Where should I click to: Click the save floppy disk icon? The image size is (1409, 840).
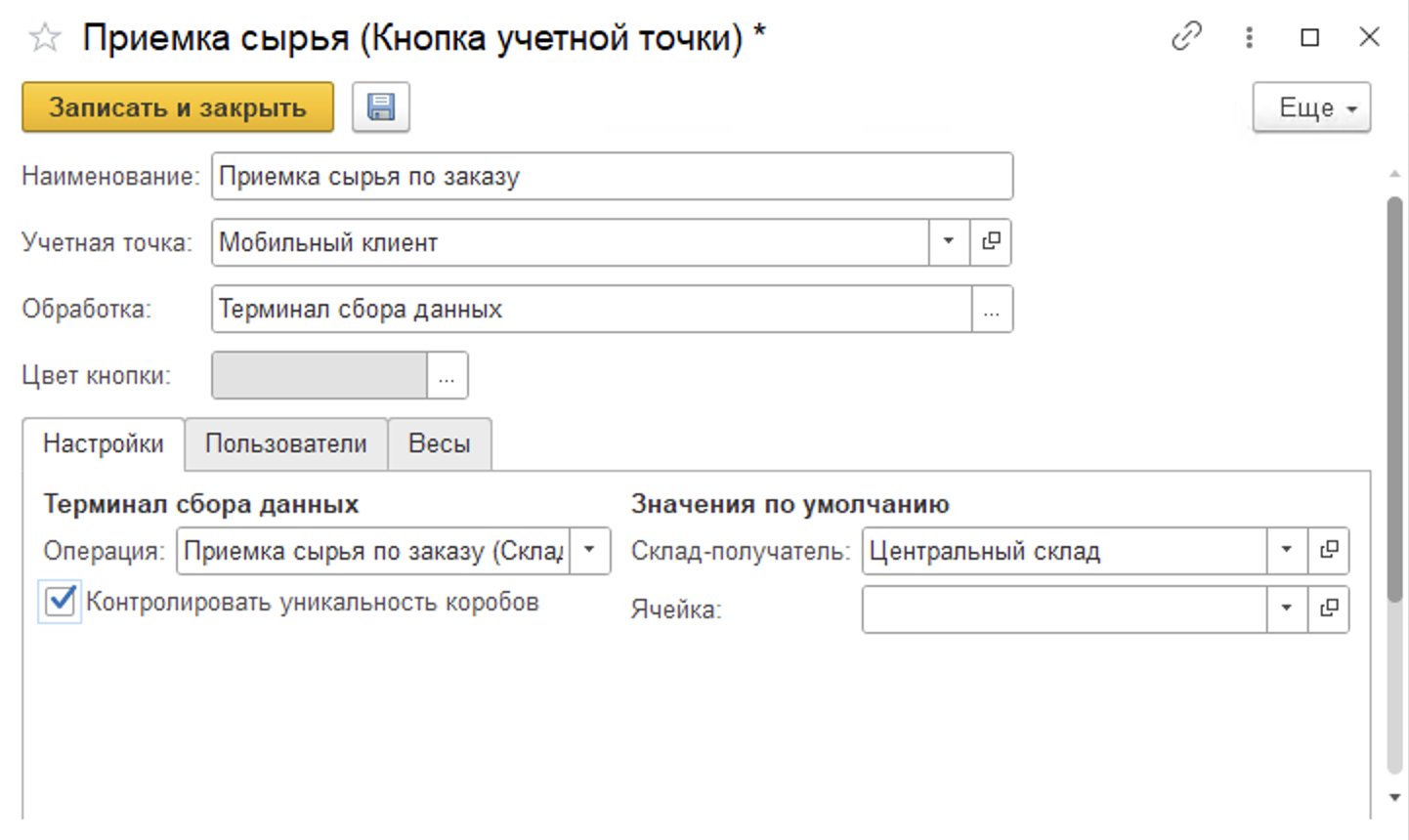(x=380, y=106)
